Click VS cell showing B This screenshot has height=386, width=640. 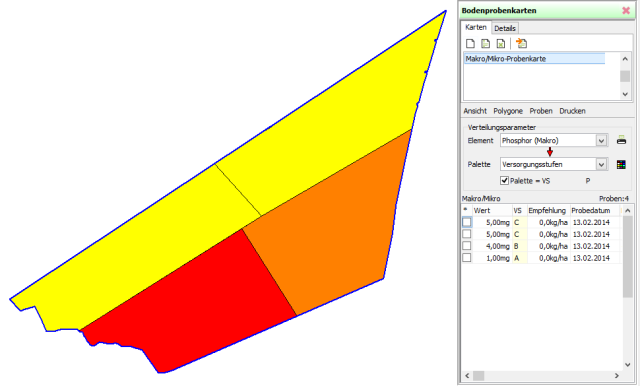coord(520,246)
